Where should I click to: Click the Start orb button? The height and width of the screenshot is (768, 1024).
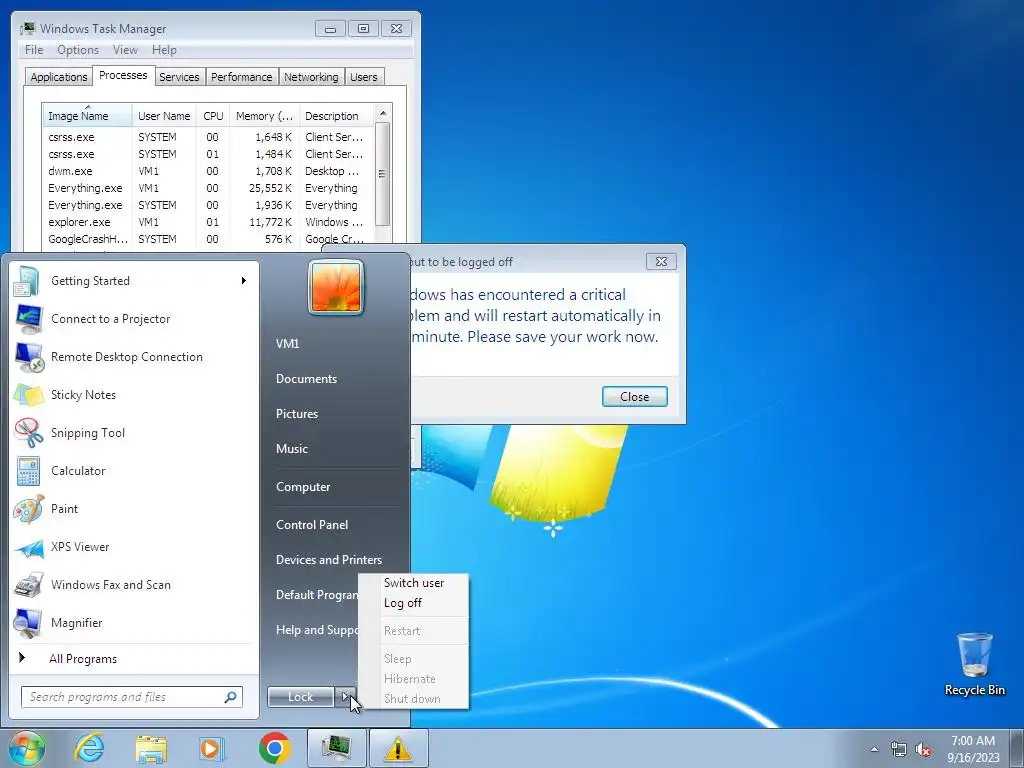click(x=26, y=748)
